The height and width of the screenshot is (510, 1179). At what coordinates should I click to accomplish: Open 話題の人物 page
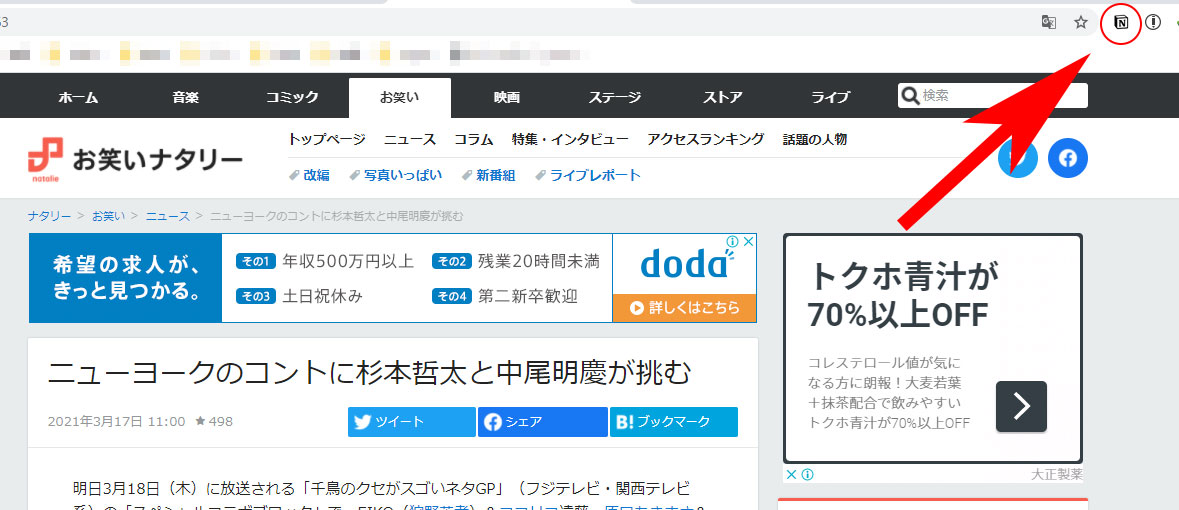click(814, 139)
